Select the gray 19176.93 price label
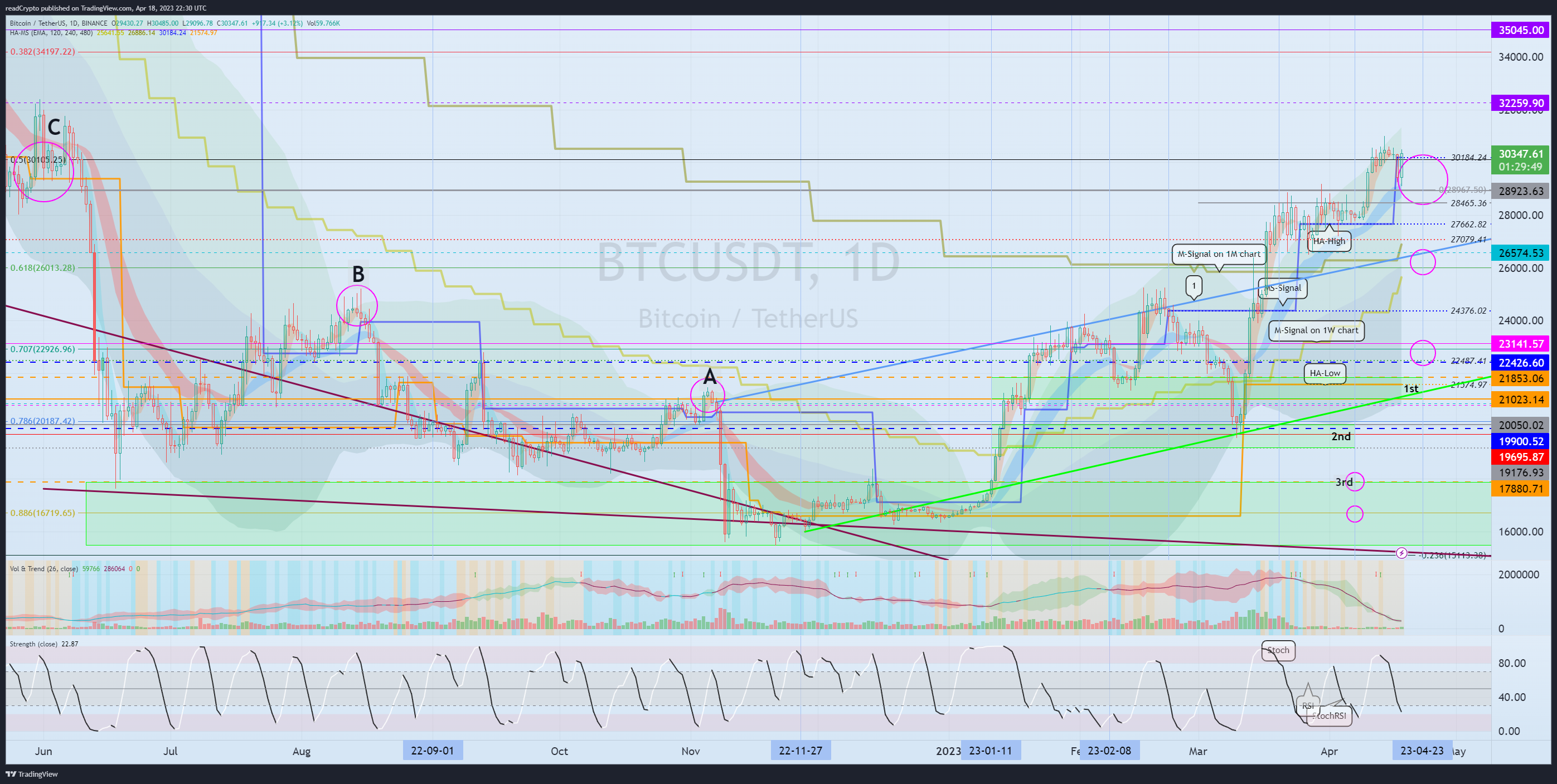Viewport: 1557px width, 784px height. [x=1521, y=473]
